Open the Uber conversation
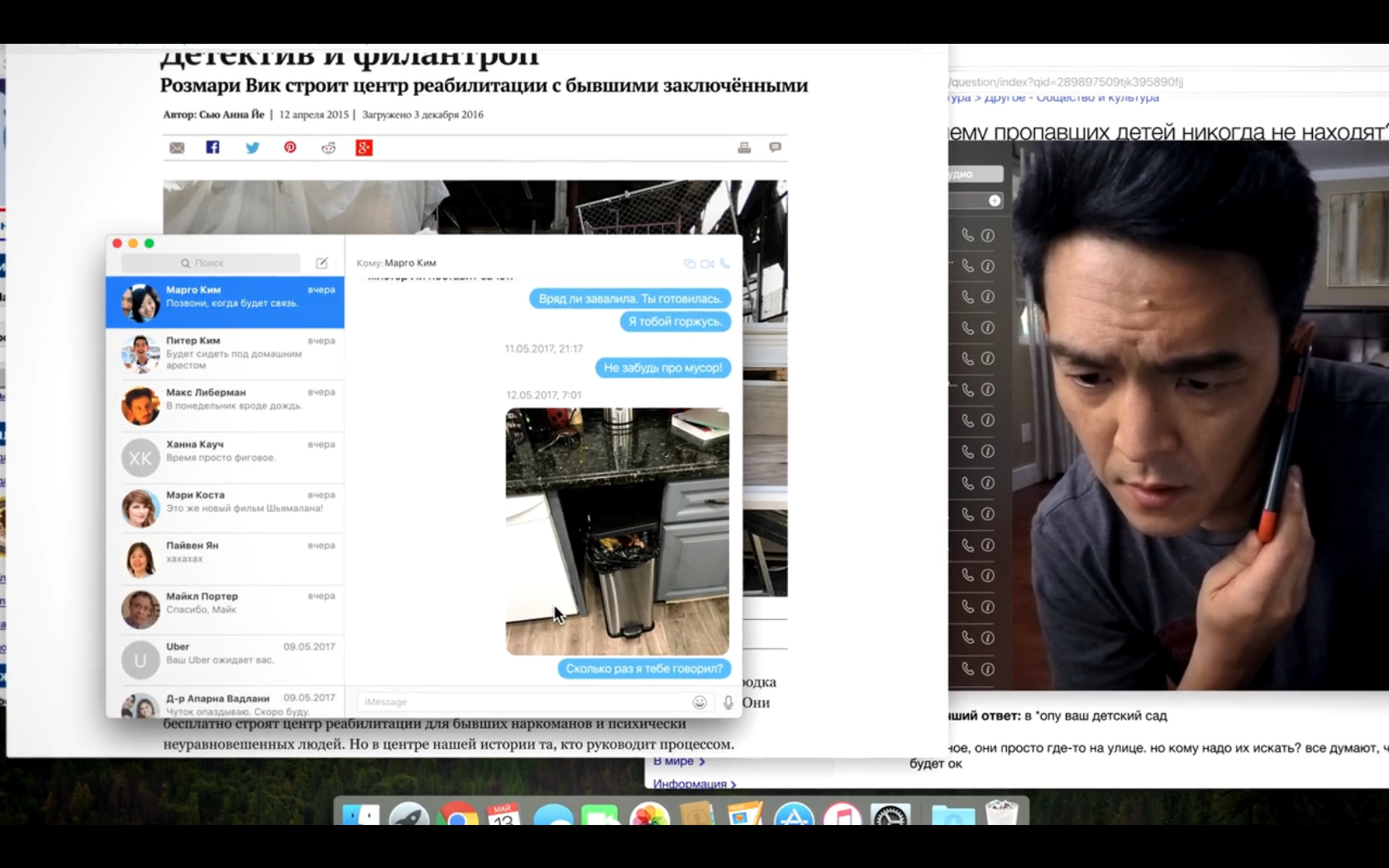This screenshot has height=868, width=1389. 225,660
